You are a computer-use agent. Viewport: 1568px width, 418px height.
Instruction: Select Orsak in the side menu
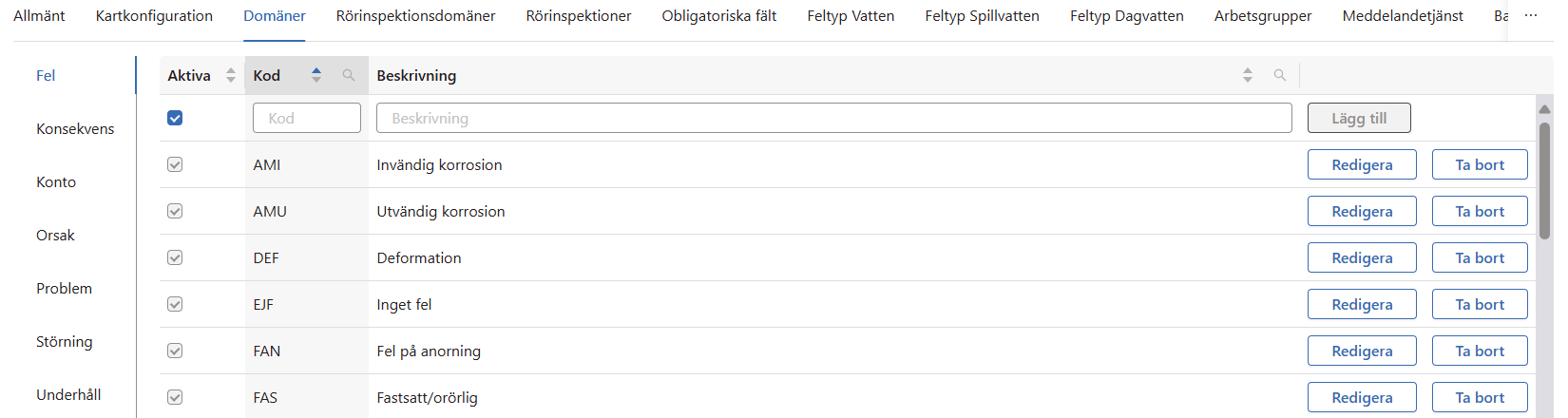[x=55, y=235]
